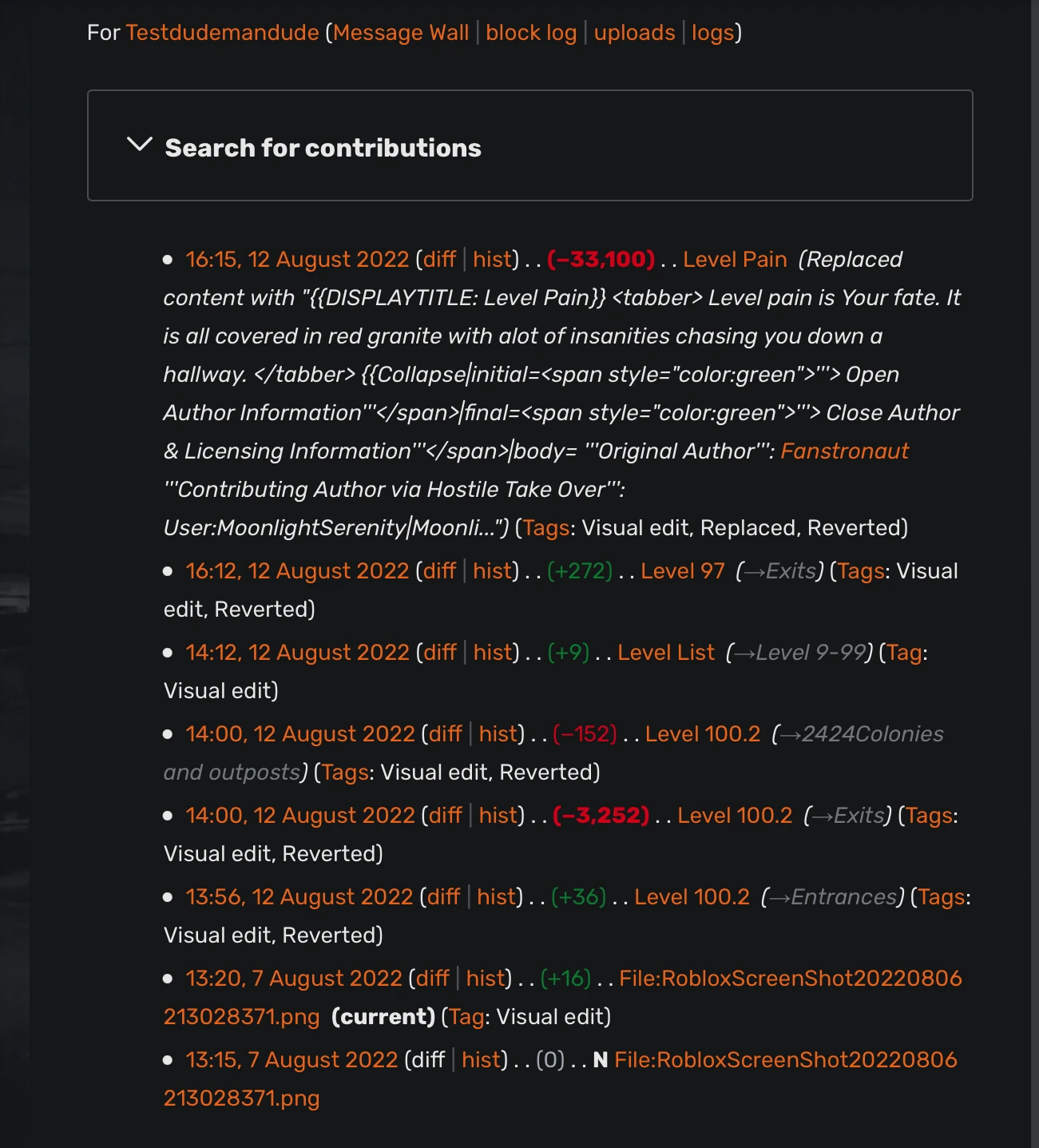The width and height of the screenshot is (1039, 1148).
Task: Click the Search for contributions heading
Action: pyautogui.click(x=323, y=148)
